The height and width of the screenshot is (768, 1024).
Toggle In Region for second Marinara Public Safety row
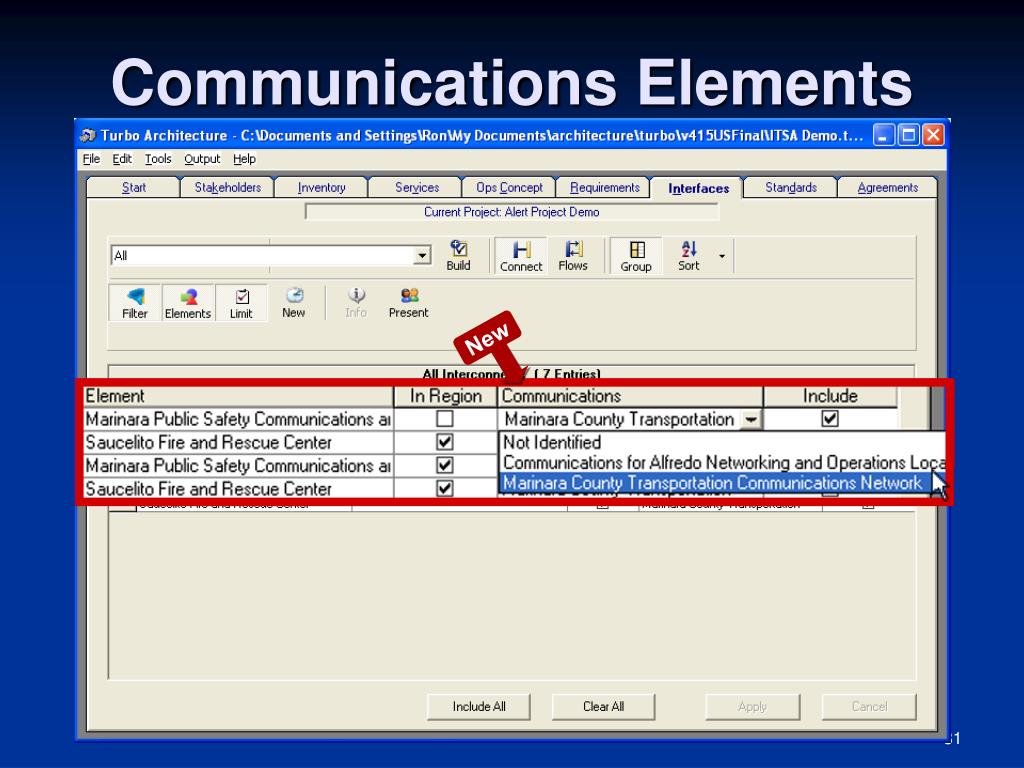pyautogui.click(x=445, y=465)
